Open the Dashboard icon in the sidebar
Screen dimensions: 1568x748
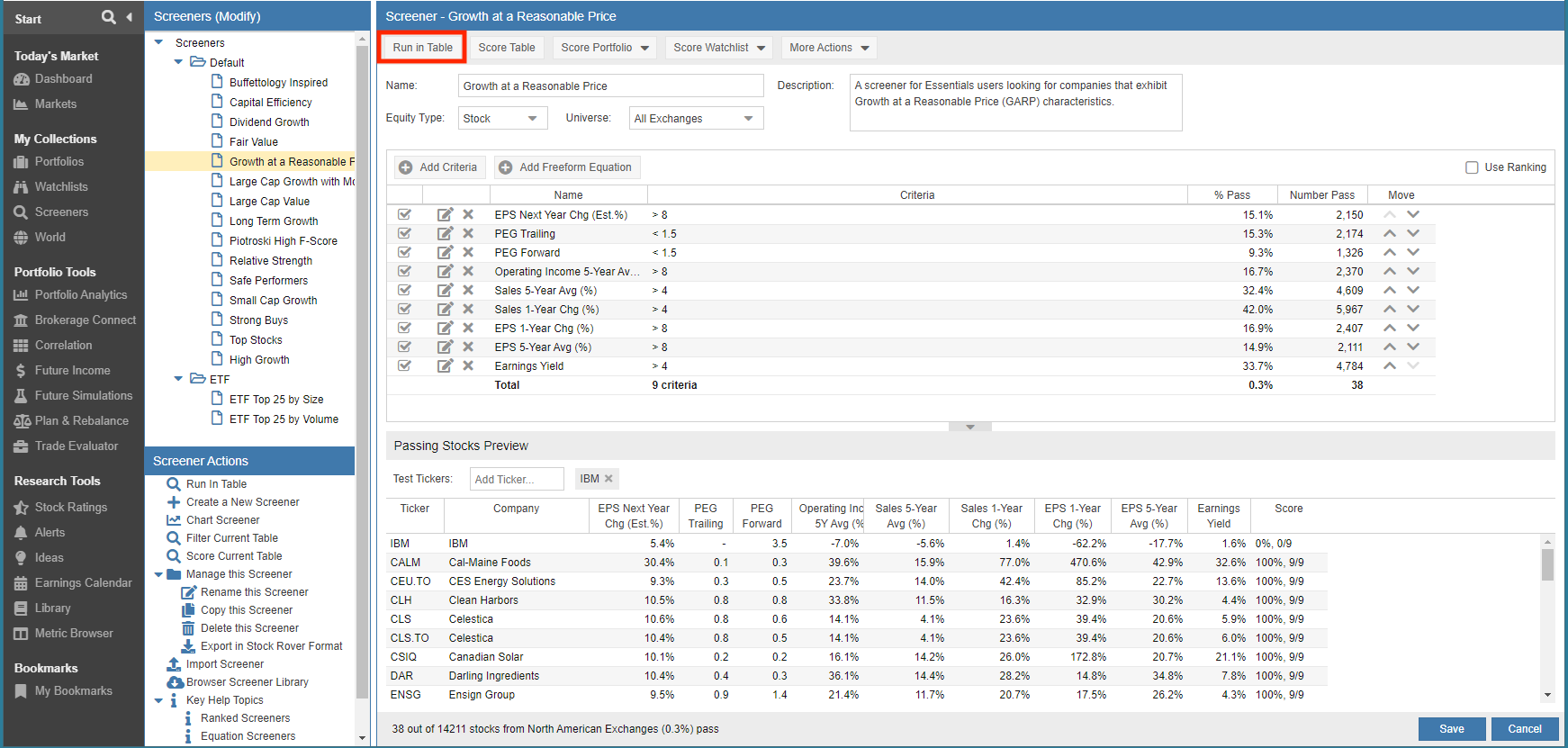pyautogui.click(x=22, y=79)
